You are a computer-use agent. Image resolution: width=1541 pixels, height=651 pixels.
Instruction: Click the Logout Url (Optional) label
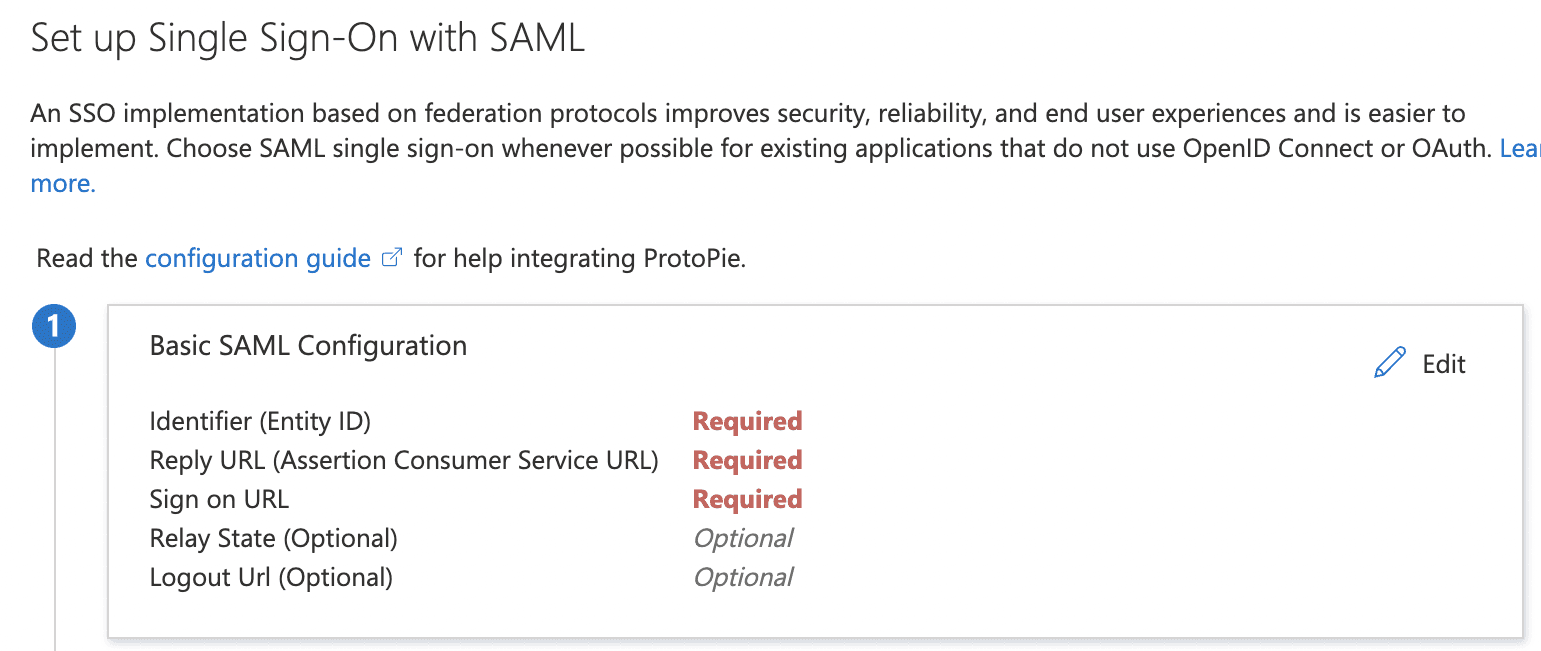point(269,576)
